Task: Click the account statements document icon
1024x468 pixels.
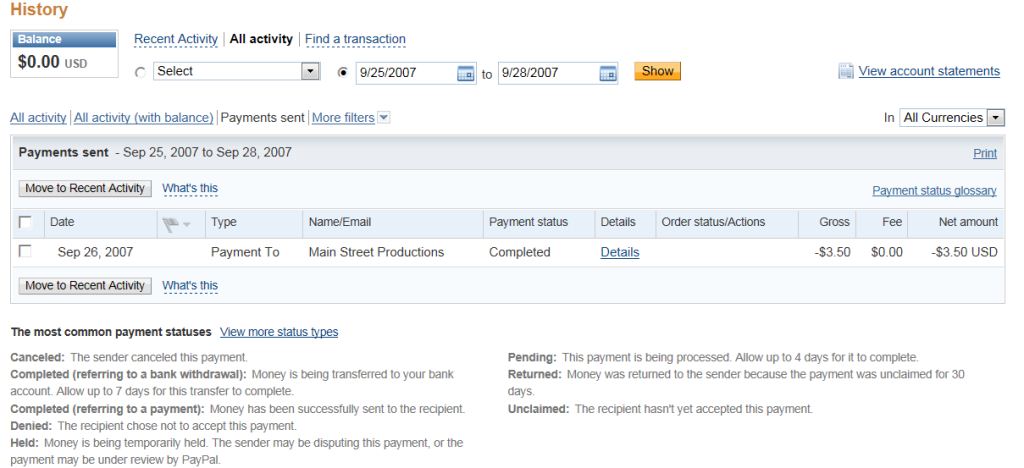Action: (846, 71)
